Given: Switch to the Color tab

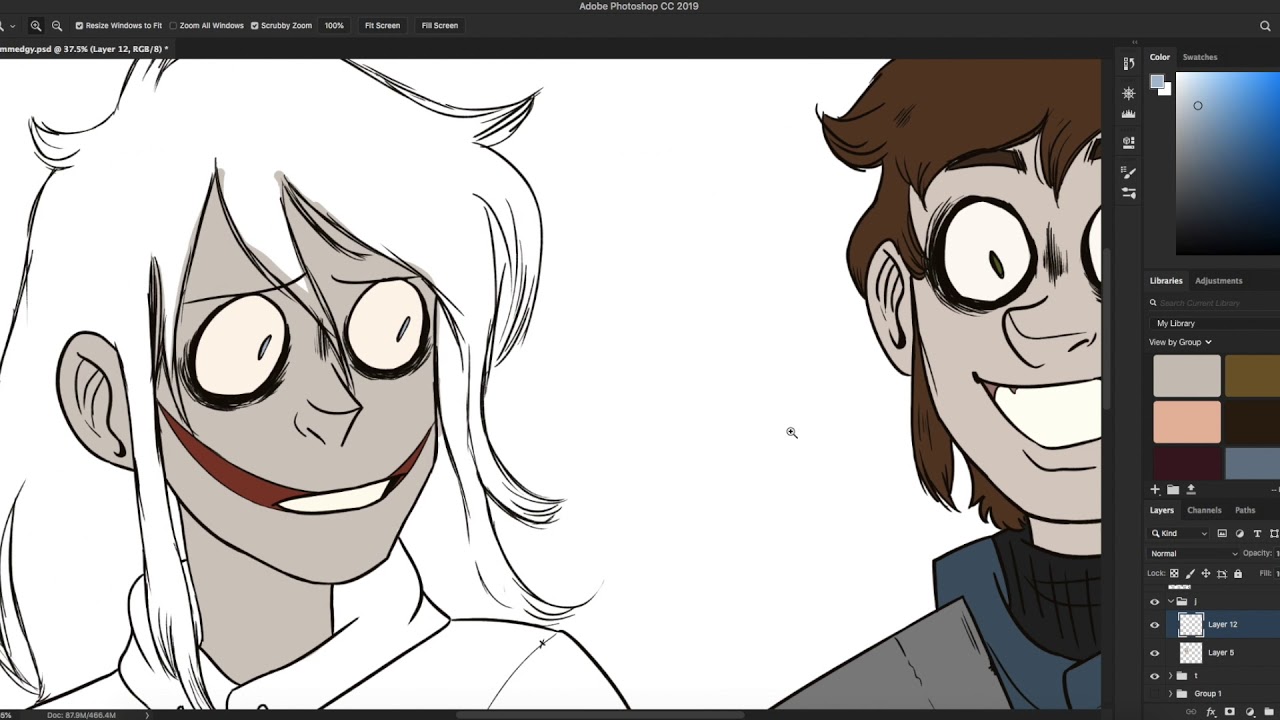Looking at the screenshot, I should pyautogui.click(x=1160, y=57).
